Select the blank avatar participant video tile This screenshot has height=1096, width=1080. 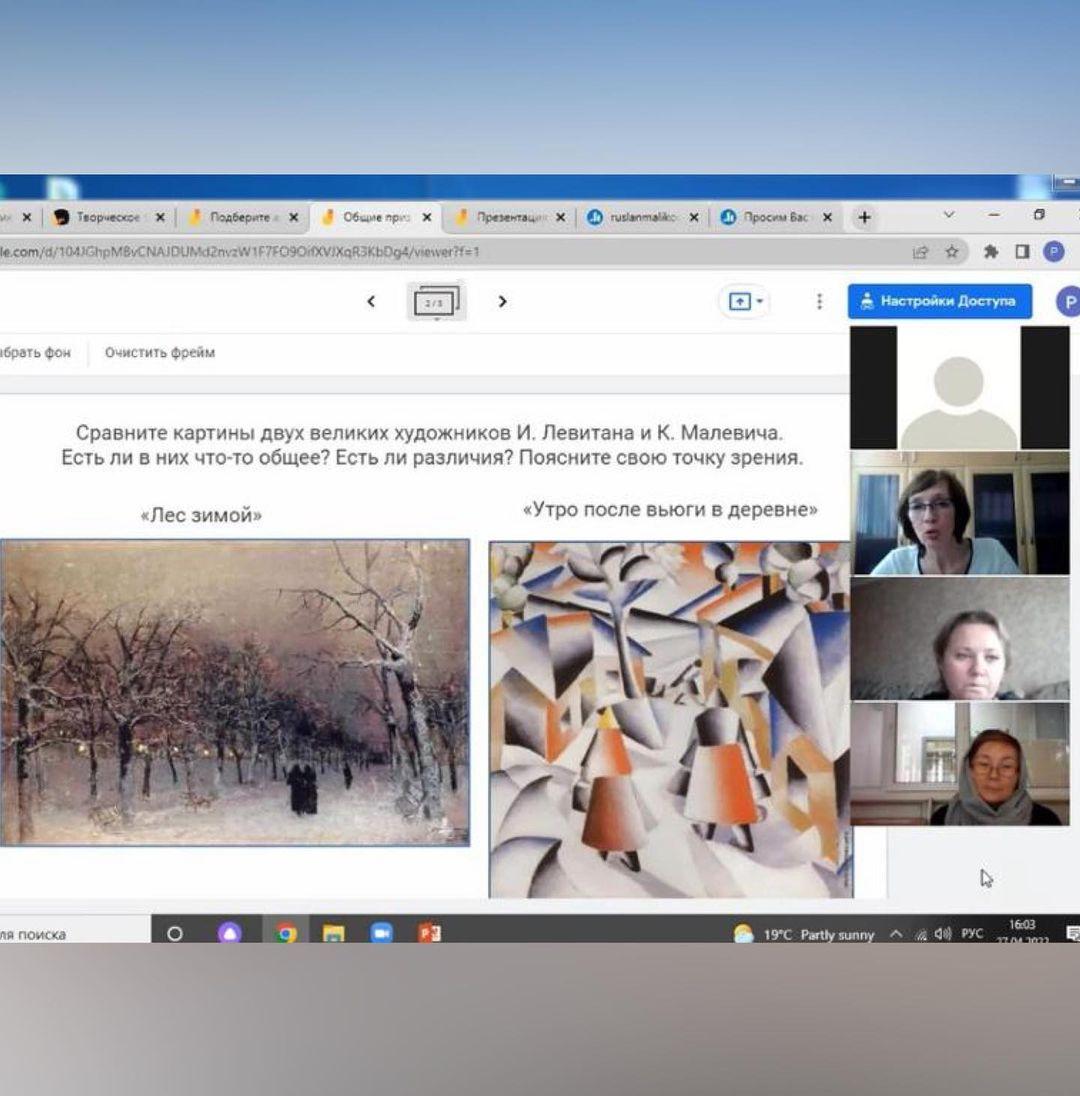pos(959,387)
